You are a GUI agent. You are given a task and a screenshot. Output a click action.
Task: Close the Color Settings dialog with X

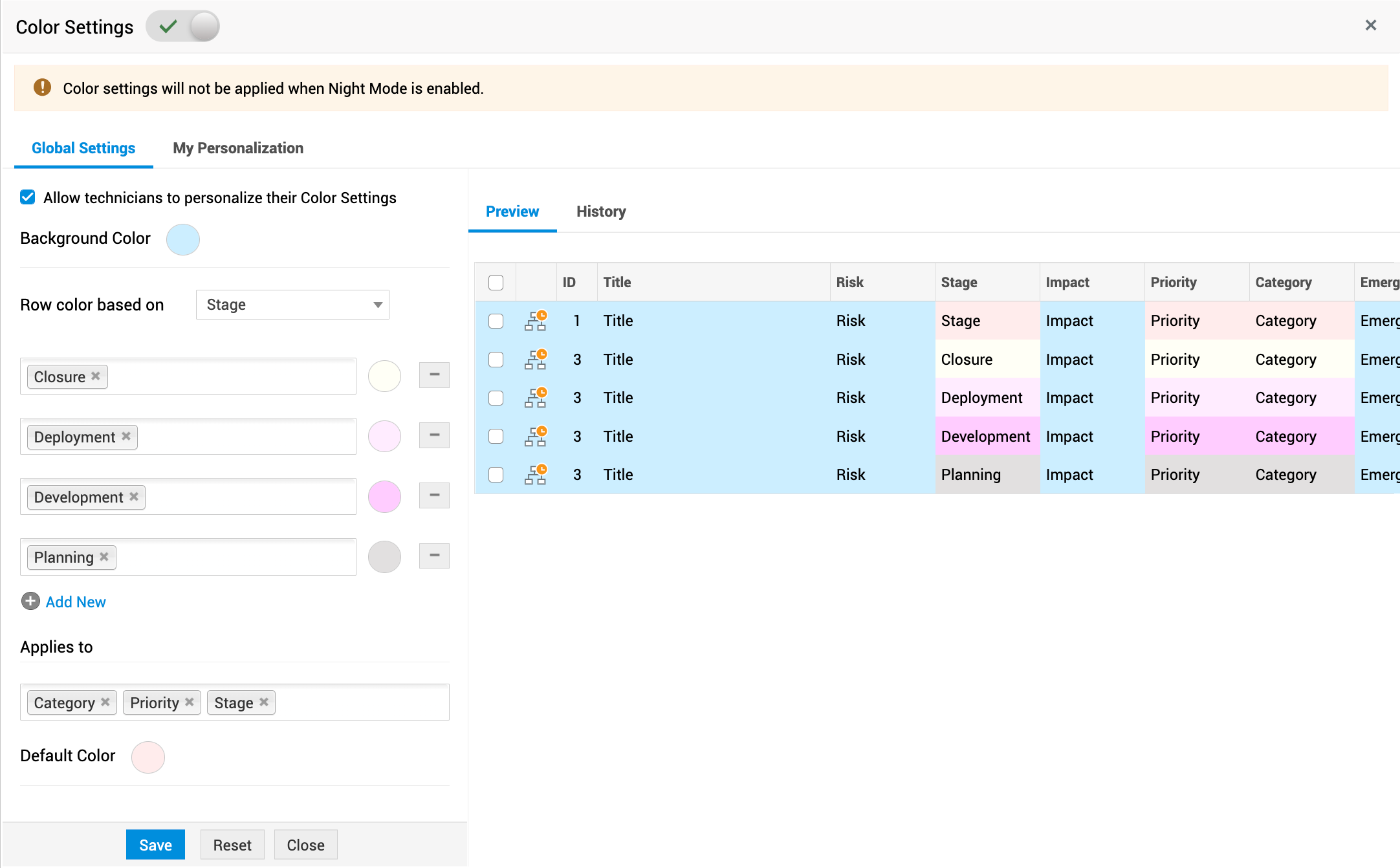click(1370, 25)
